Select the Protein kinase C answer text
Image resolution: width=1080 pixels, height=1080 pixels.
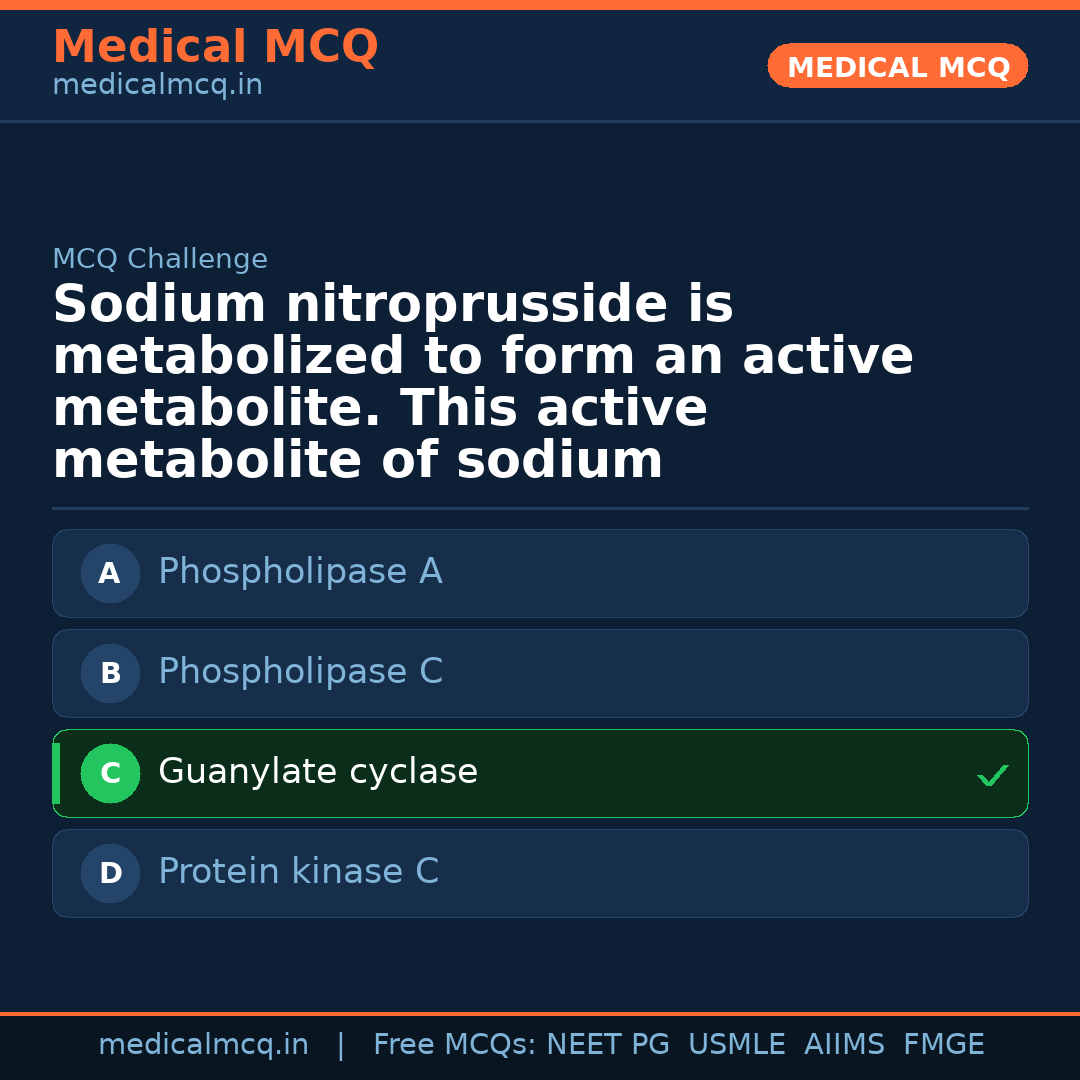click(x=298, y=872)
